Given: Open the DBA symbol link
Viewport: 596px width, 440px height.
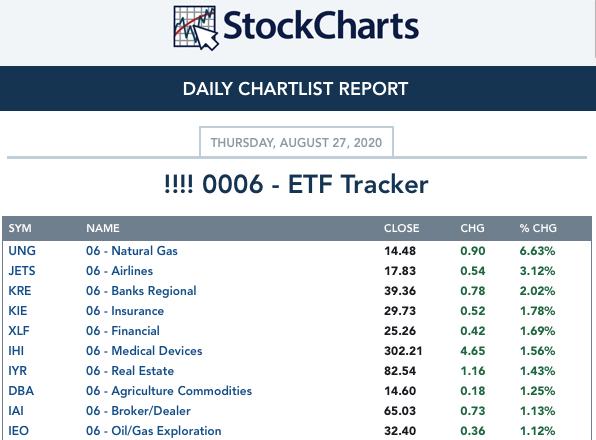Looking at the screenshot, I should click(21, 391).
